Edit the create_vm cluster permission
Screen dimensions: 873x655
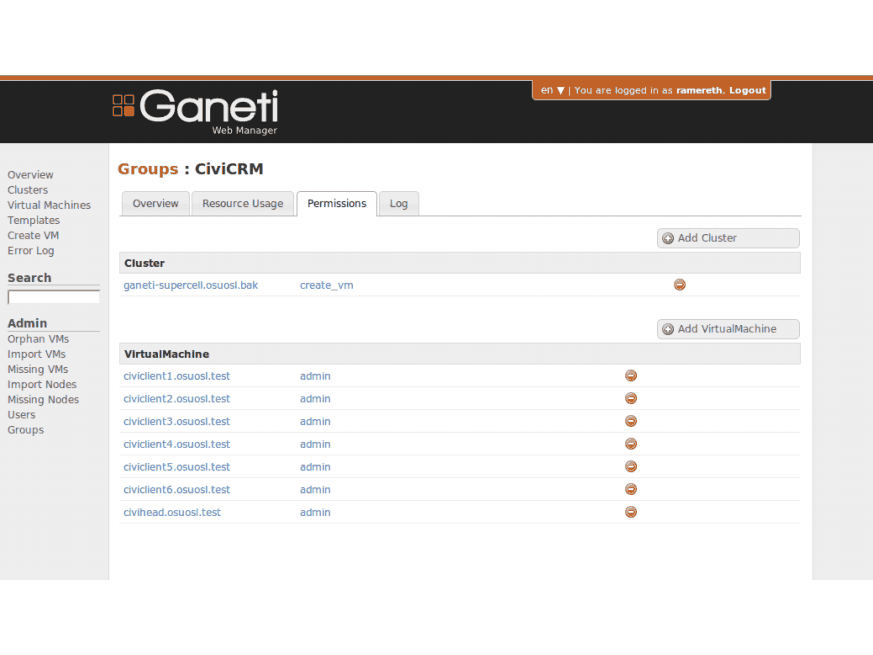click(x=326, y=285)
